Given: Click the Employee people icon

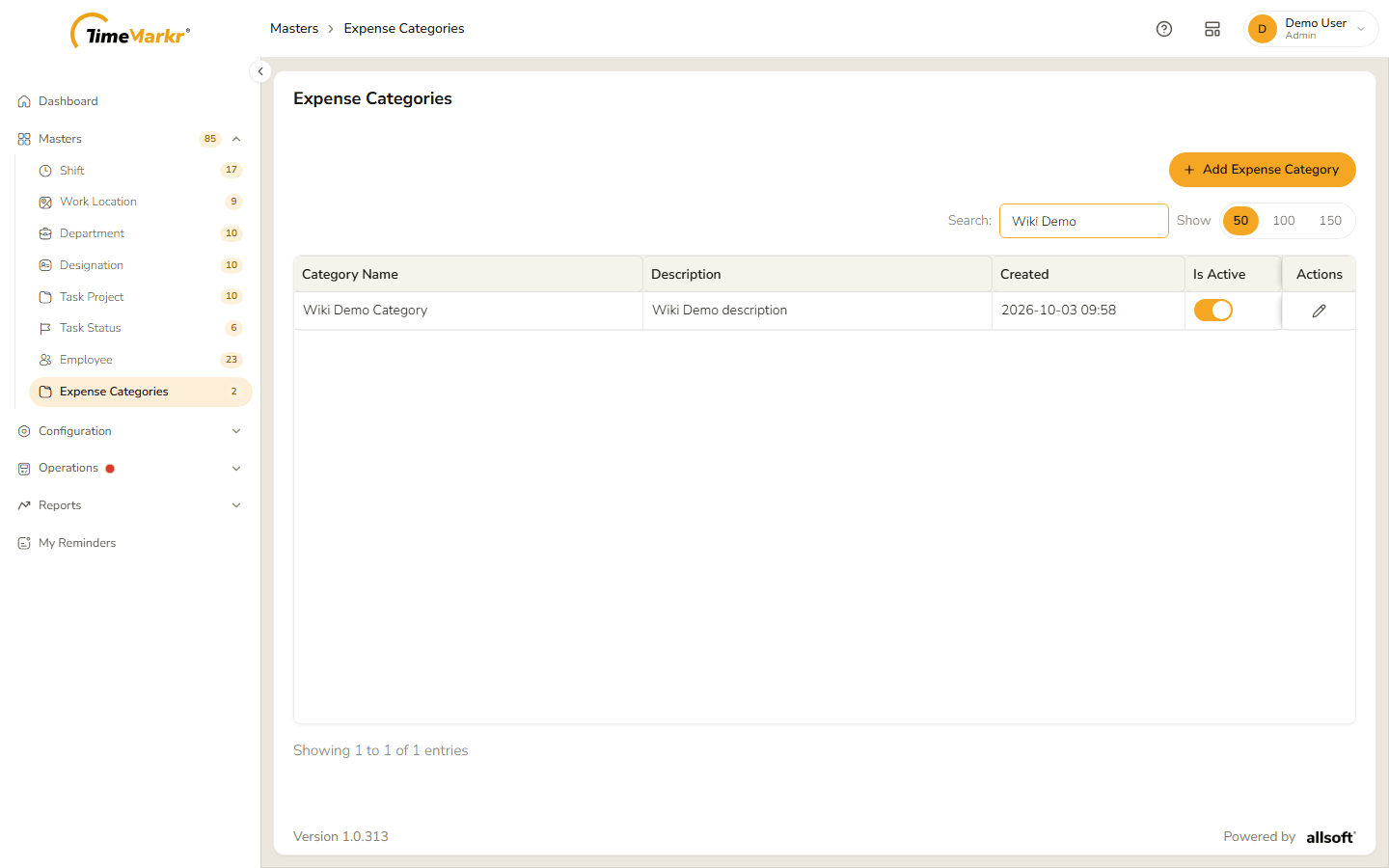Looking at the screenshot, I should pyautogui.click(x=45, y=360).
